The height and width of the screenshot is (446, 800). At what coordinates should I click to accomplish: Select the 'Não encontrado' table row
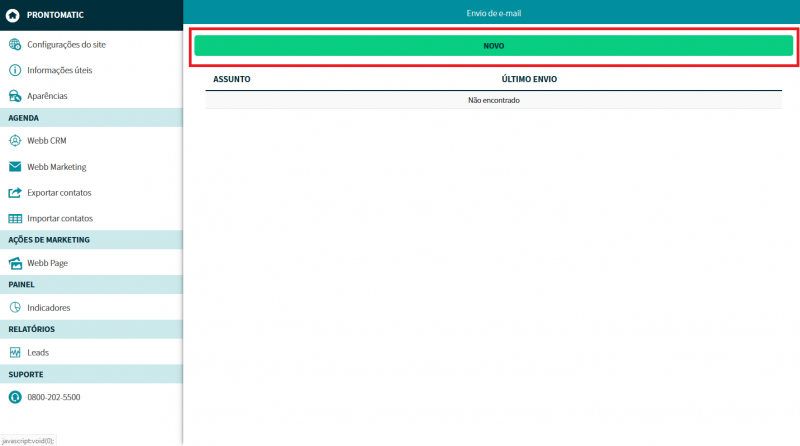494,100
